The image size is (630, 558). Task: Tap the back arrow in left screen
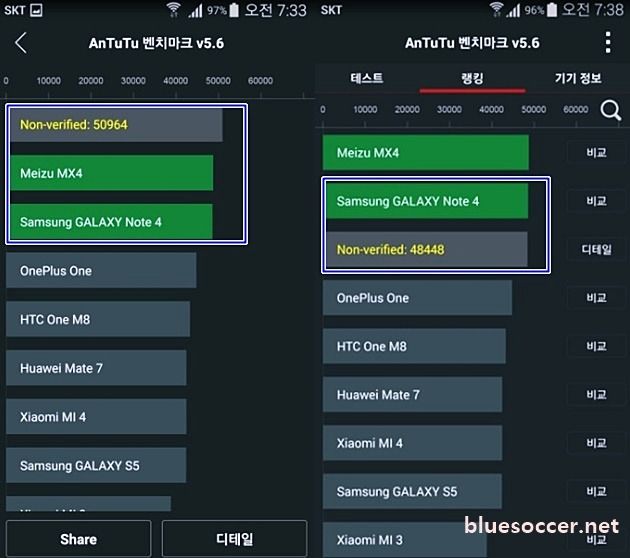[x=21, y=43]
